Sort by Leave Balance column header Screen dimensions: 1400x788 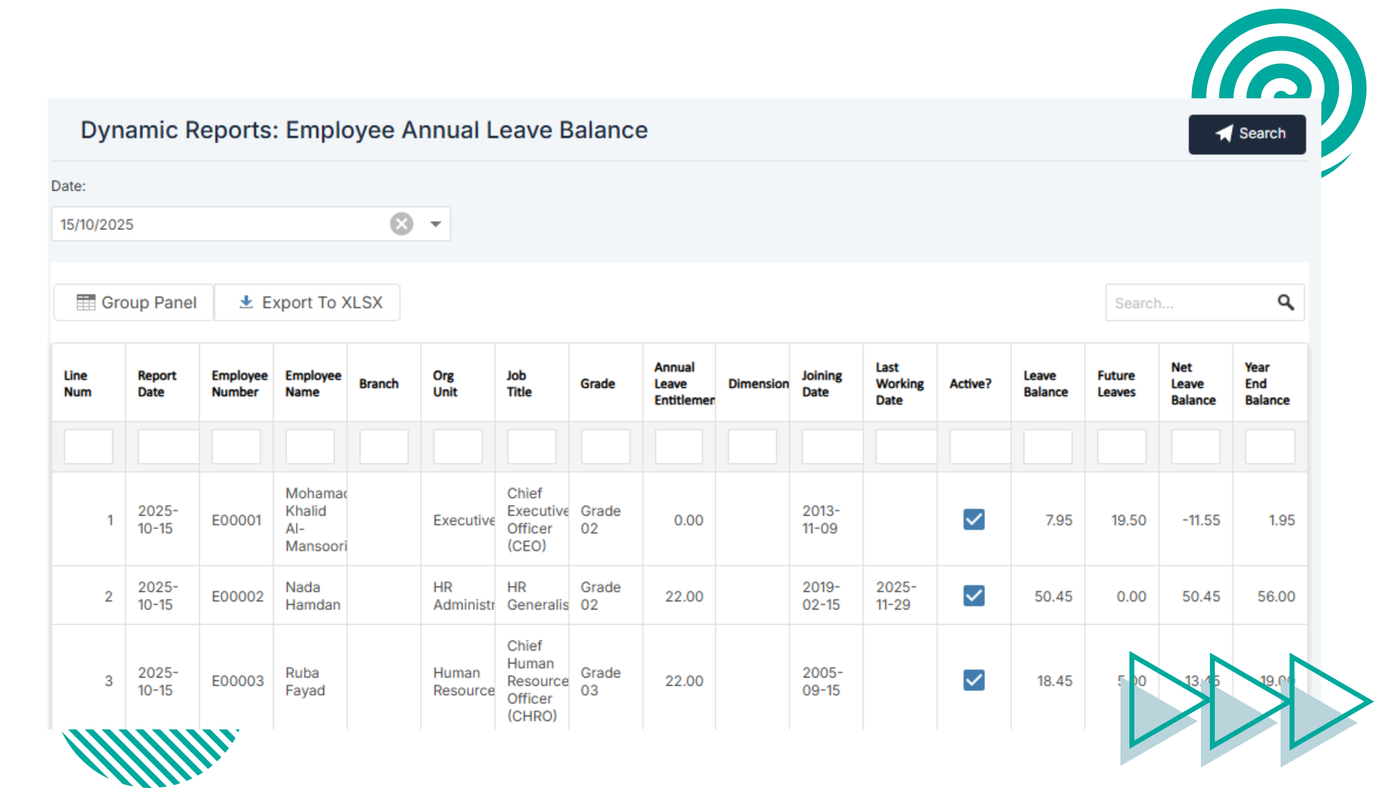pyautogui.click(x=1045, y=384)
